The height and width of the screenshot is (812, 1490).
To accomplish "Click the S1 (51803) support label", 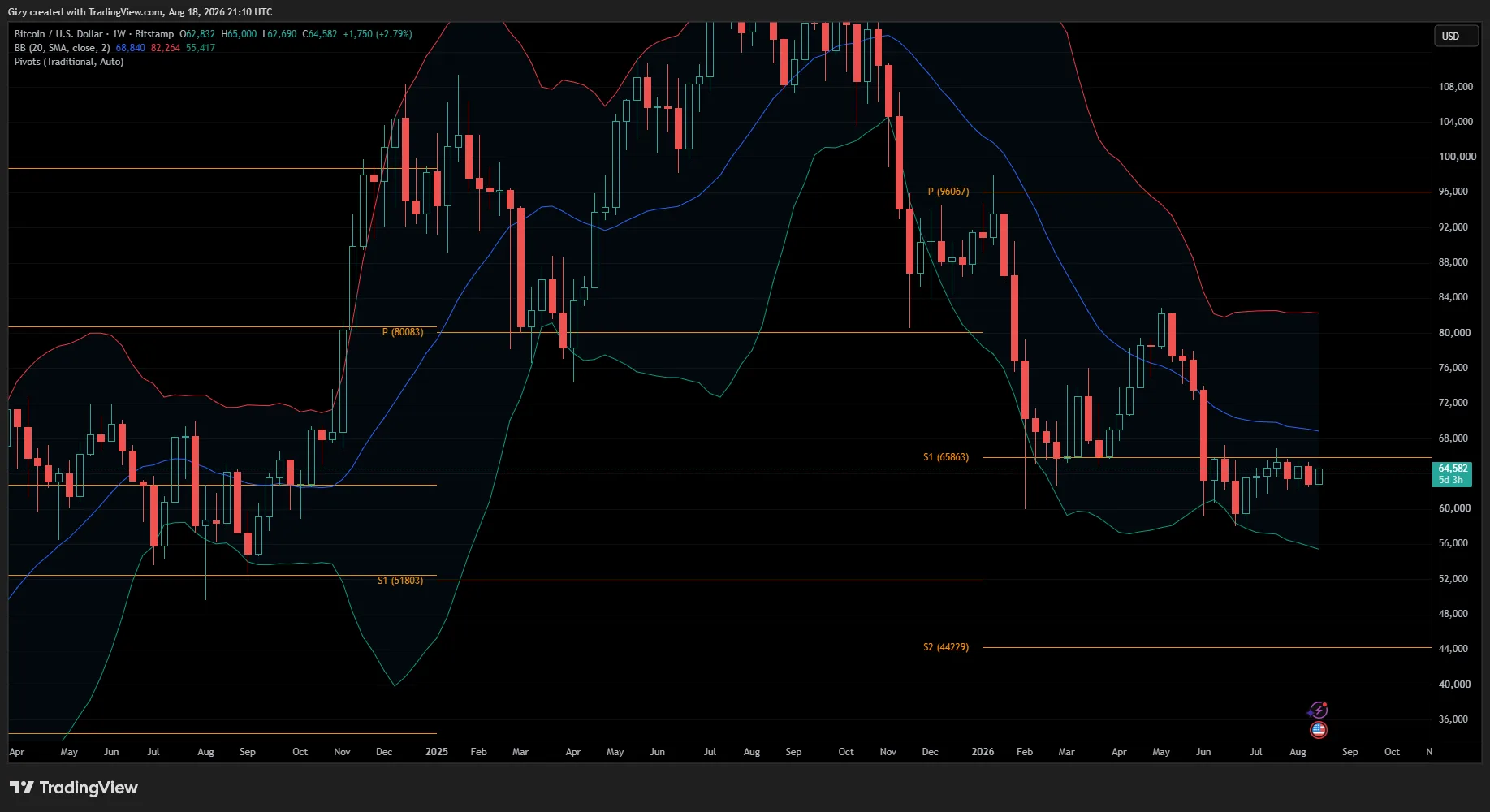I will (400, 581).
